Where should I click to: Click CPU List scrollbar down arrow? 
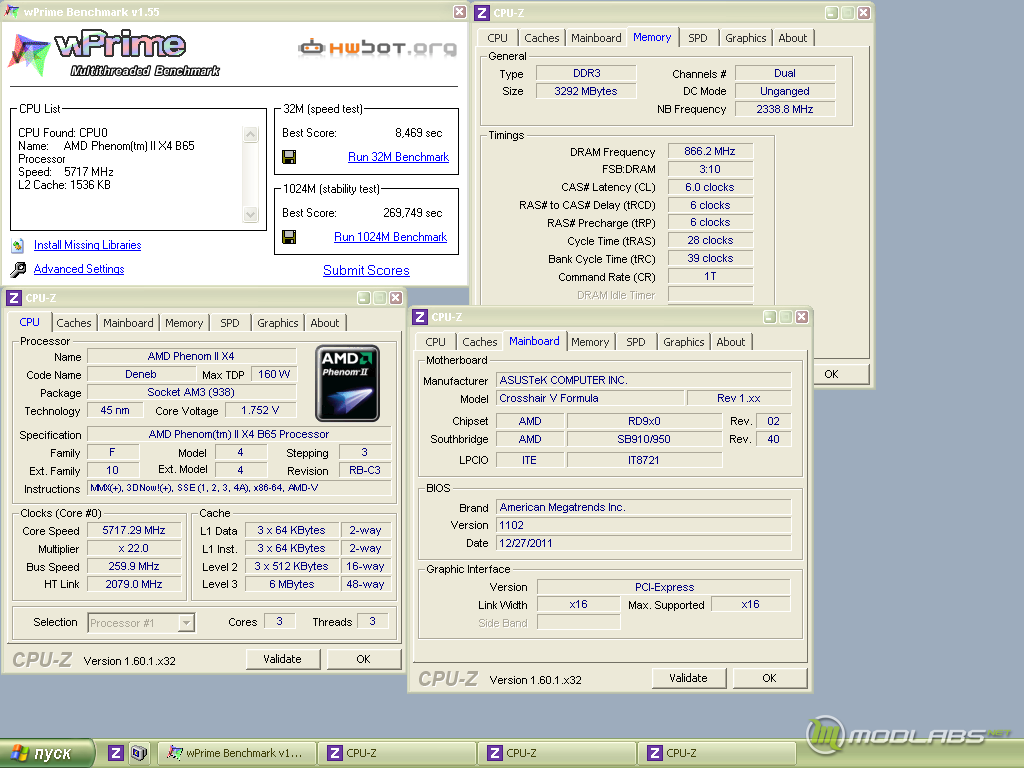click(251, 214)
